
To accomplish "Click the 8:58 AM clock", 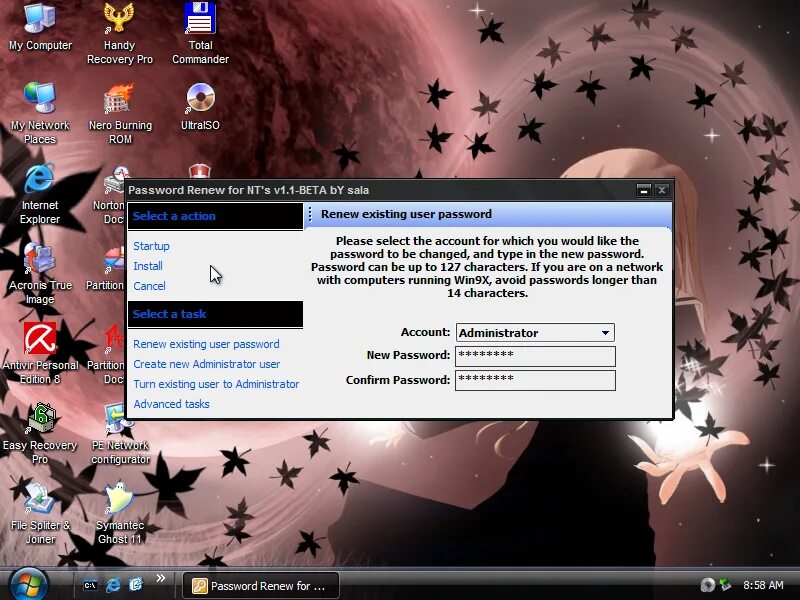I will pos(763,585).
